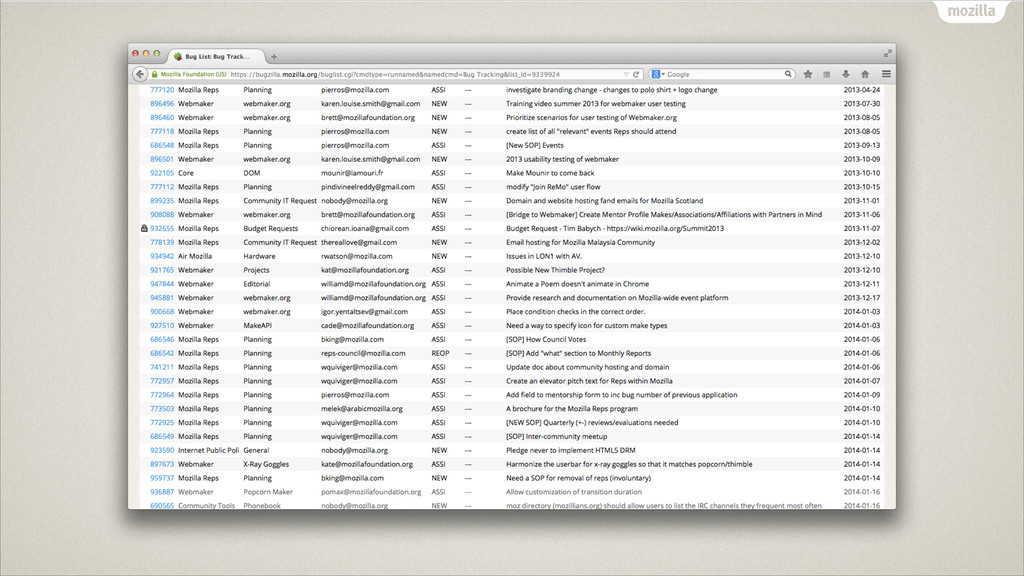
Task: Open bug 896501 link
Action: (x=162, y=159)
